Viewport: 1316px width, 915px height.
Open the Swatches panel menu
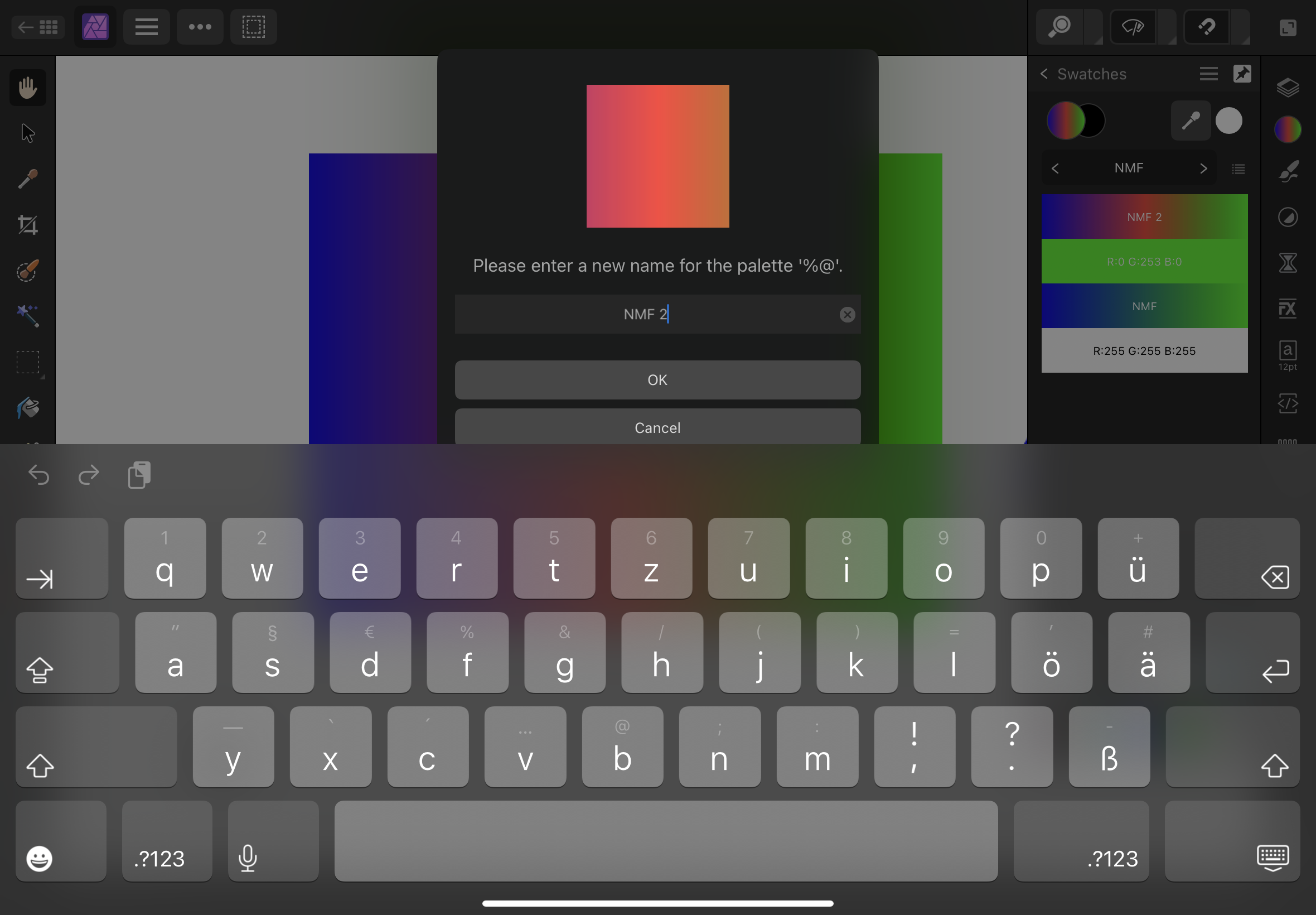pyautogui.click(x=1208, y=74)
